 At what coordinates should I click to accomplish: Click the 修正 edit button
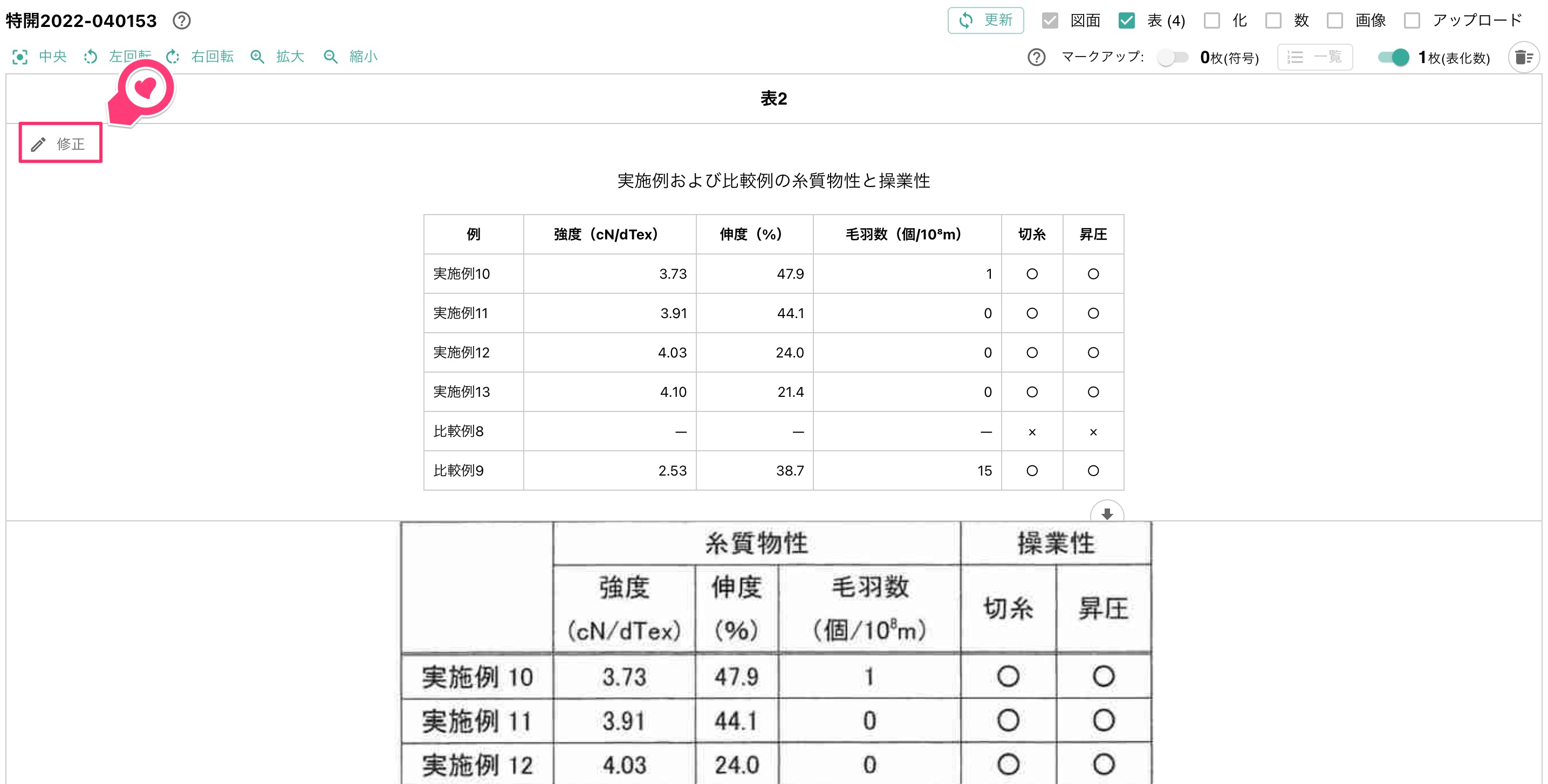tap(60, 143)
